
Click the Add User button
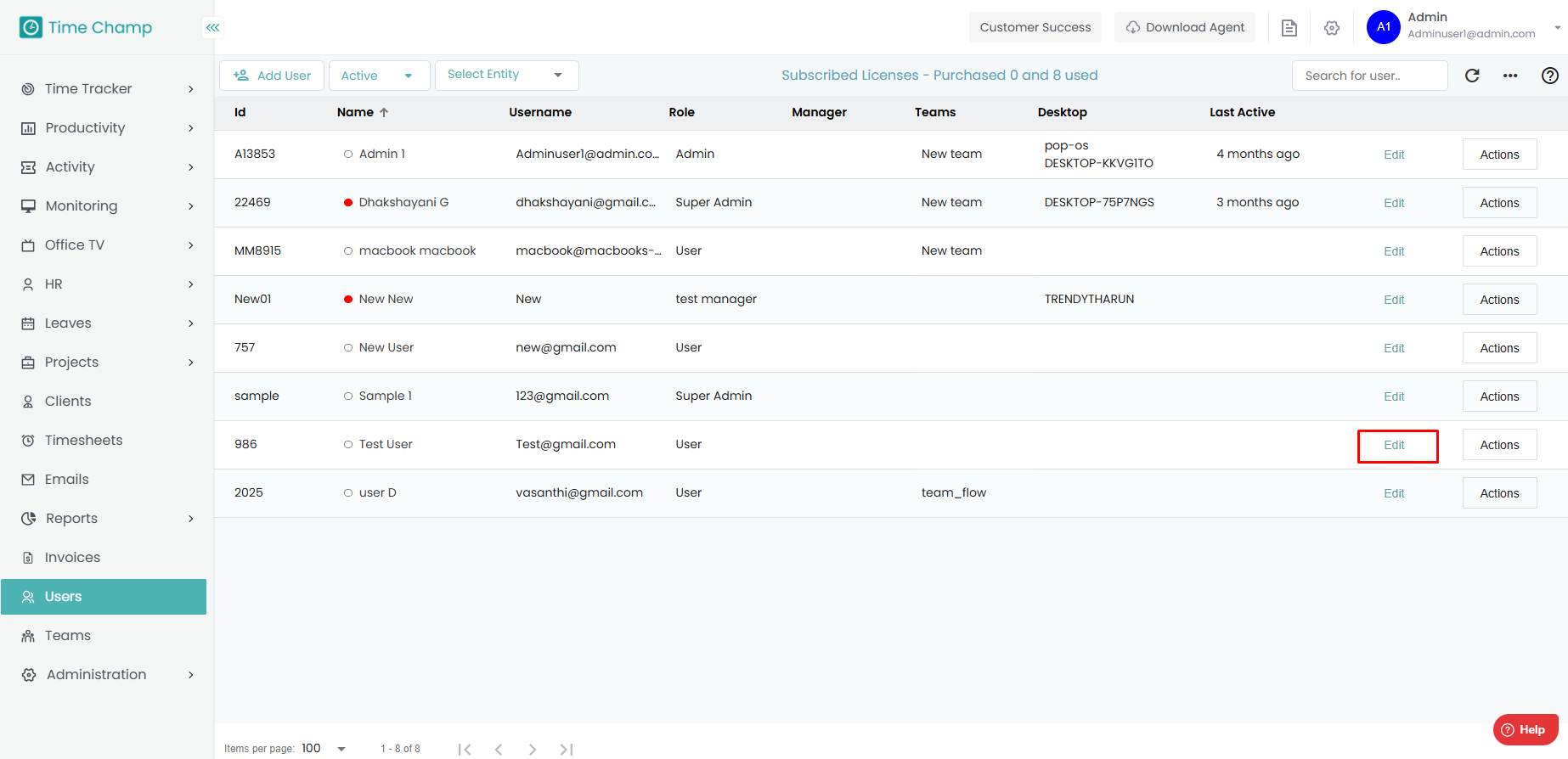click(272, 76)
